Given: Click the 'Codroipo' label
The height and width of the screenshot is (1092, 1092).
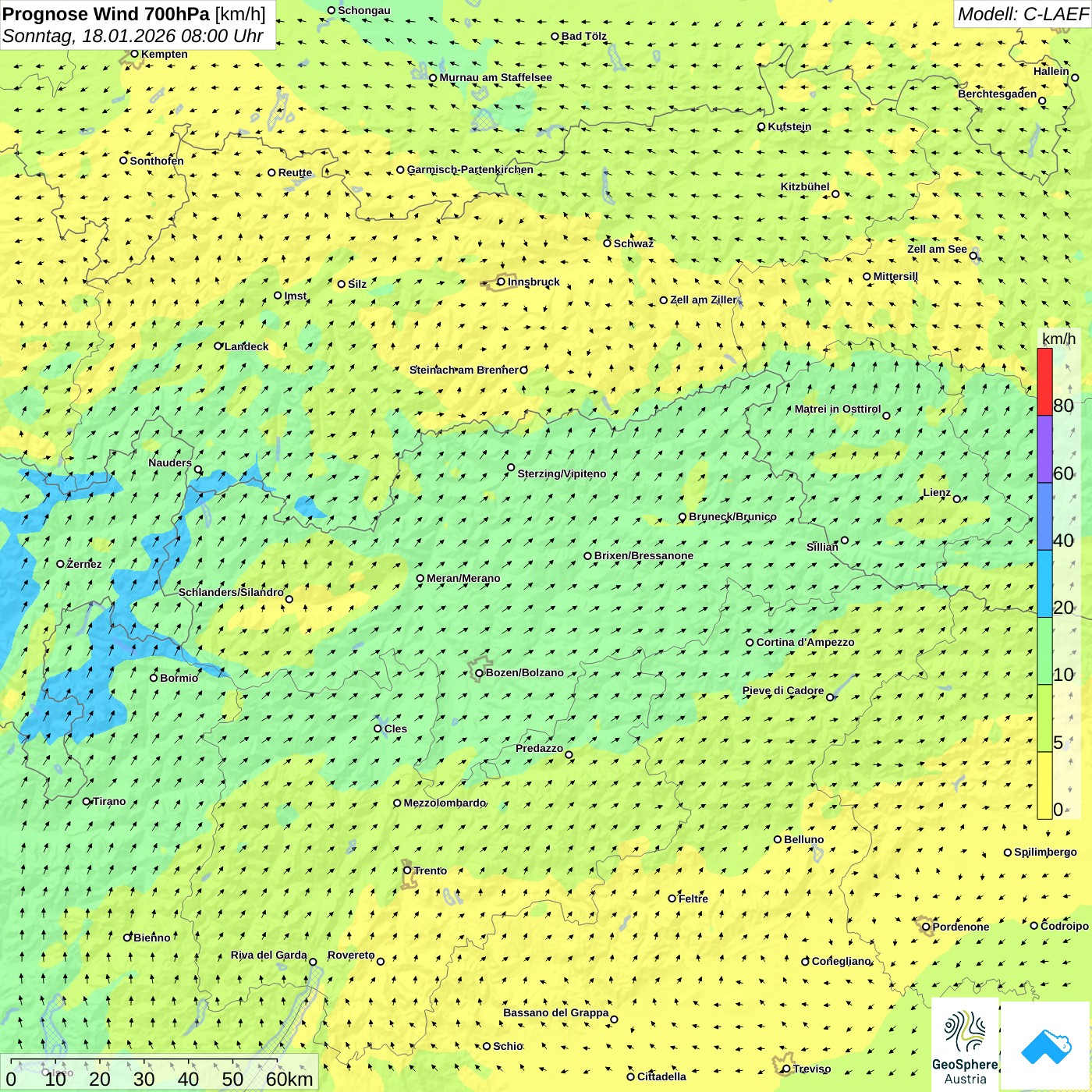Looking at the screenshot, I should tap(1065, 926).
